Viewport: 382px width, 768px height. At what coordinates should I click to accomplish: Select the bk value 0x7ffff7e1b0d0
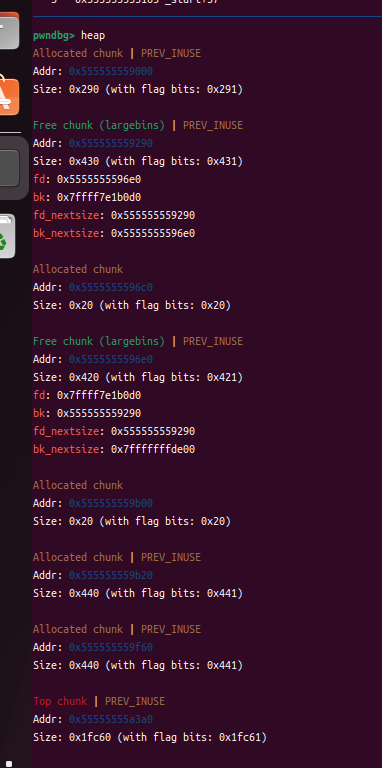click(x=99, y=197)
